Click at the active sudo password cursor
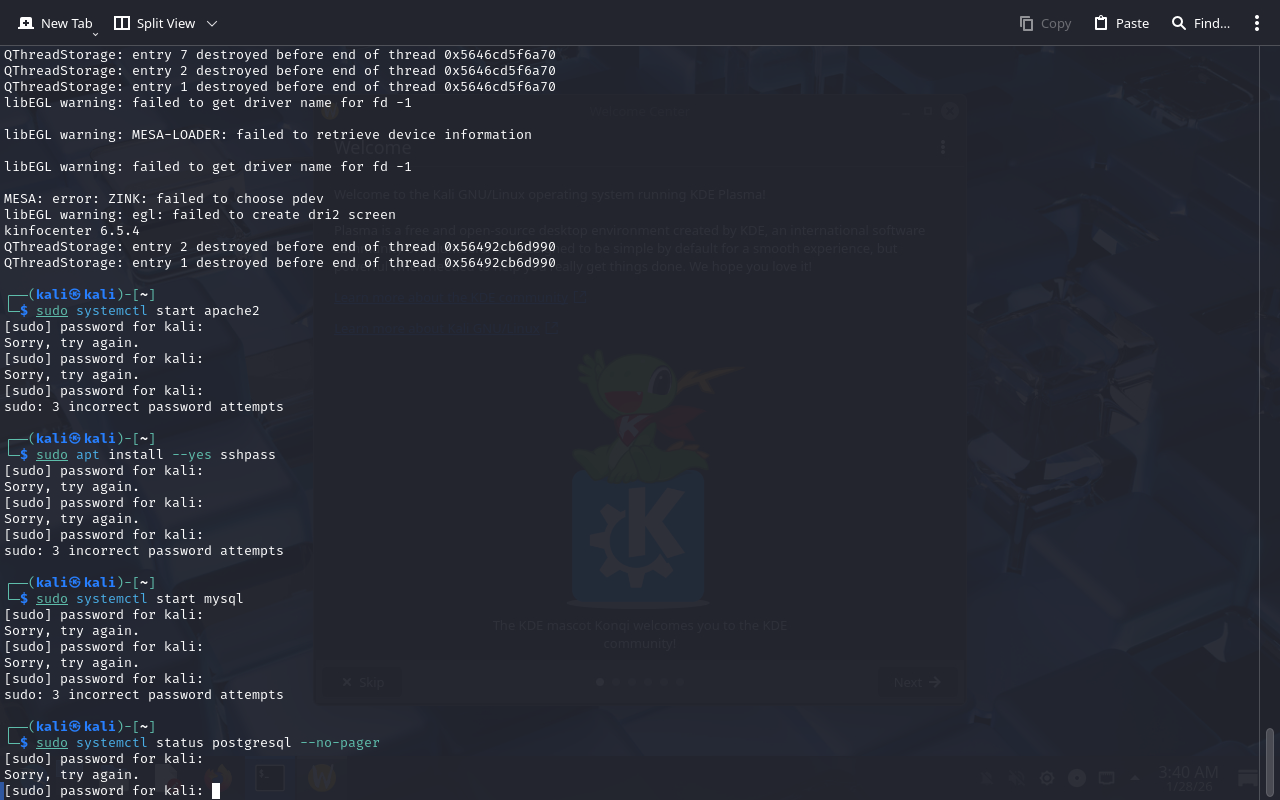The height and width of the screenshot is (800, 1280). pyautogui.click(x=216, y=791)
